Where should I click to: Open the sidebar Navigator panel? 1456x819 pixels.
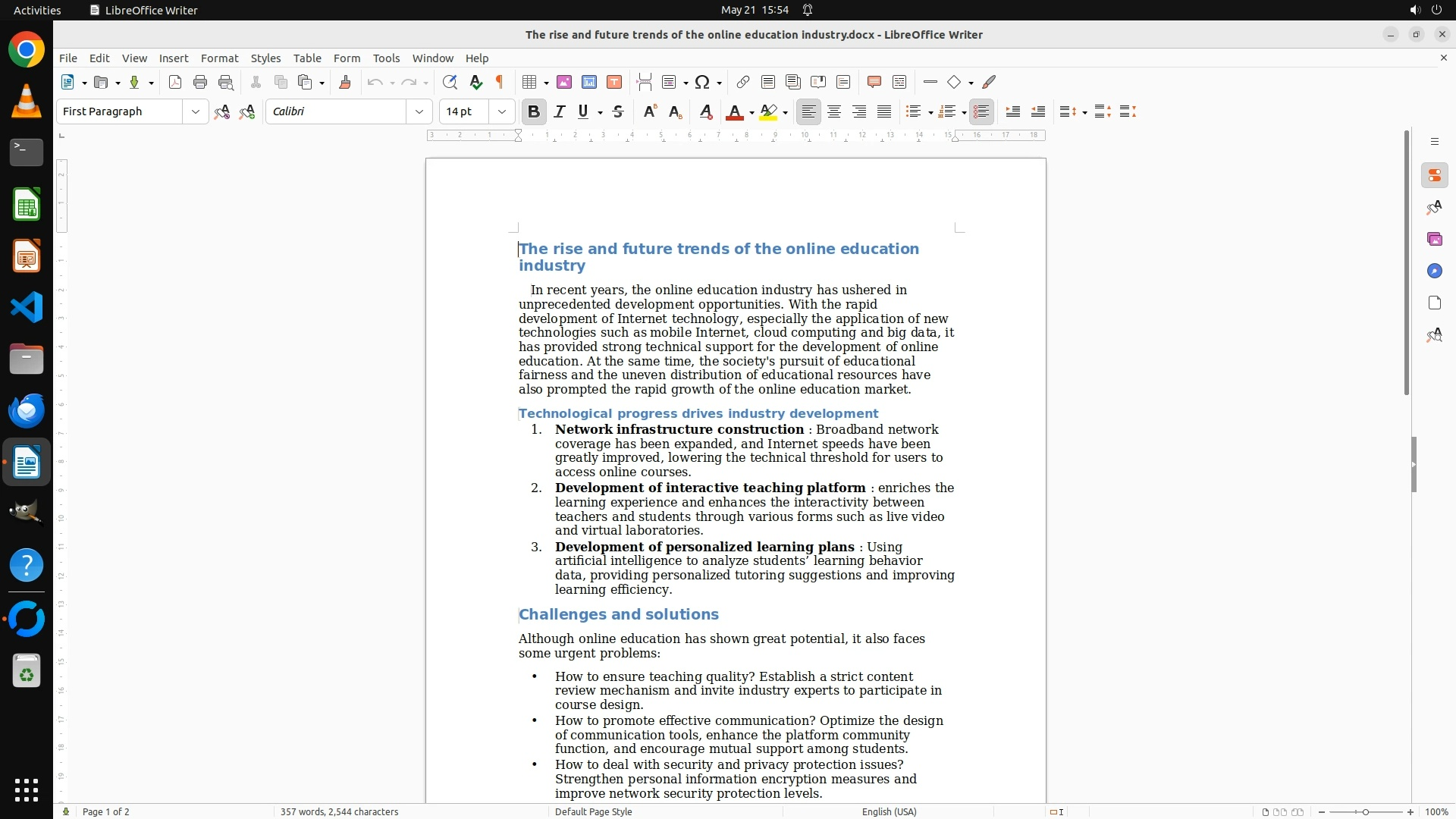coord(1434,271)
